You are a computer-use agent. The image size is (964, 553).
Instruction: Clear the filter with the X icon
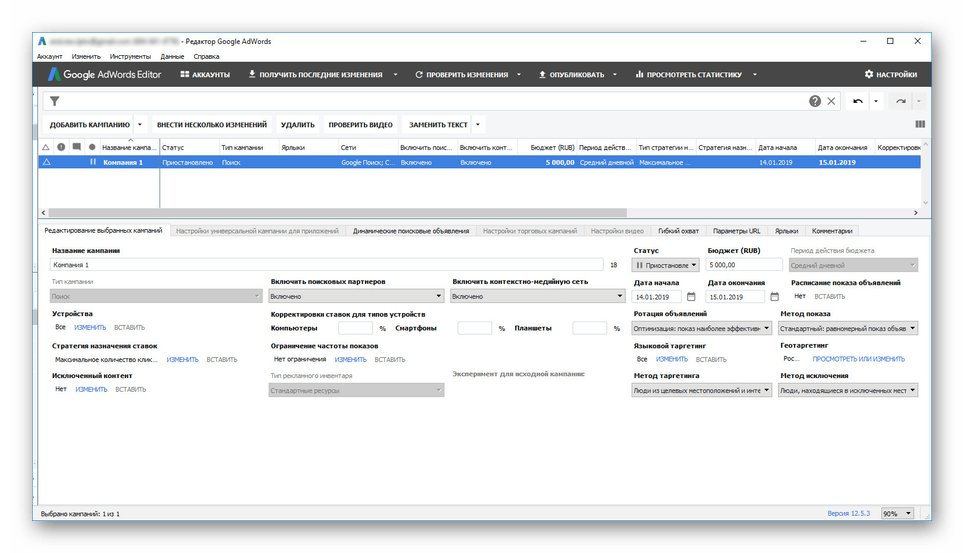[831, 101]
